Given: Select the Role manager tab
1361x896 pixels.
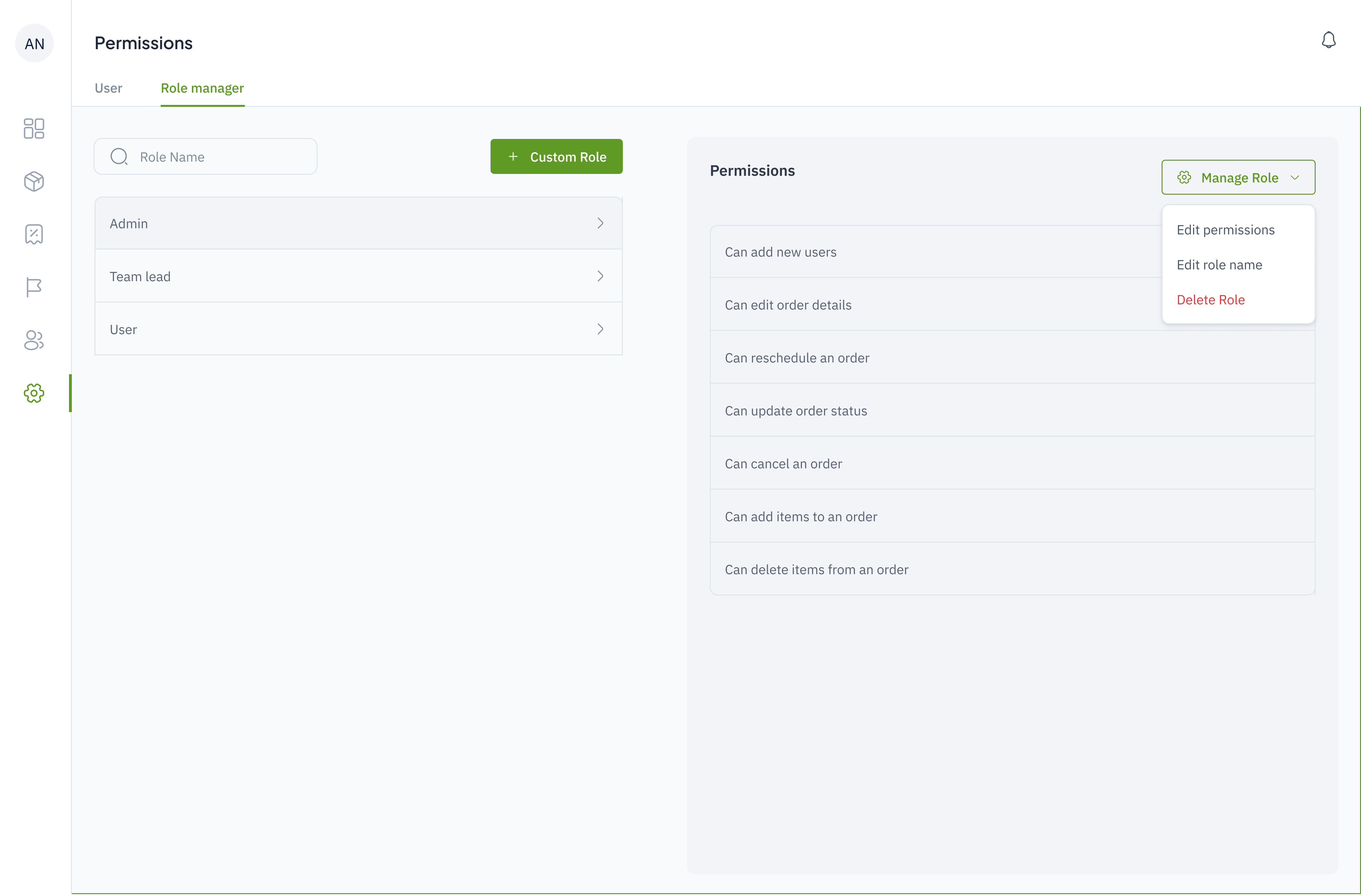Looking at the screenshot, I should pyautogui.click(x=202, y=88).
